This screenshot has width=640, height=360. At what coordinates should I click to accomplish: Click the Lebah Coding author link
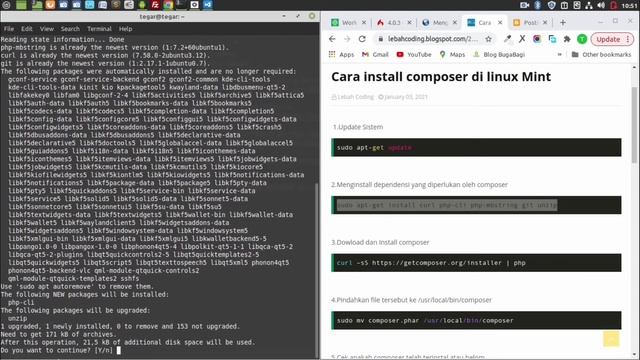click(x=353, y=97)
